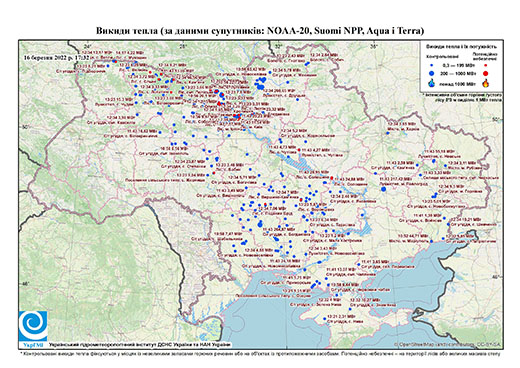The width and height of the screenshot is (520, 368).
Task: Click the large blue circle legend symbol
Action: [x=432, y=73]
